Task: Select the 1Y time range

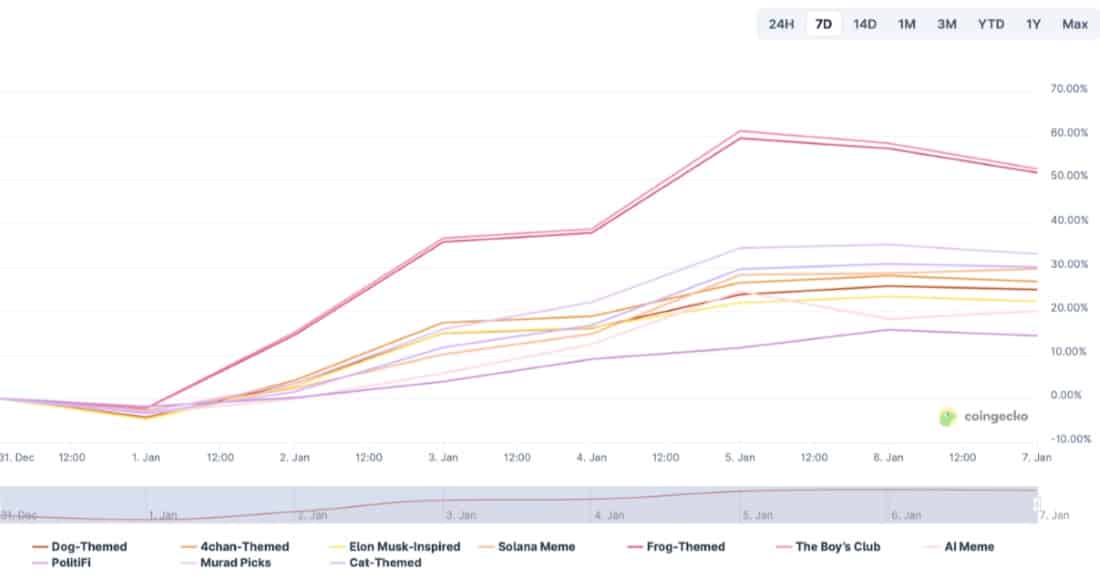Action: [x=1033, y=24]
